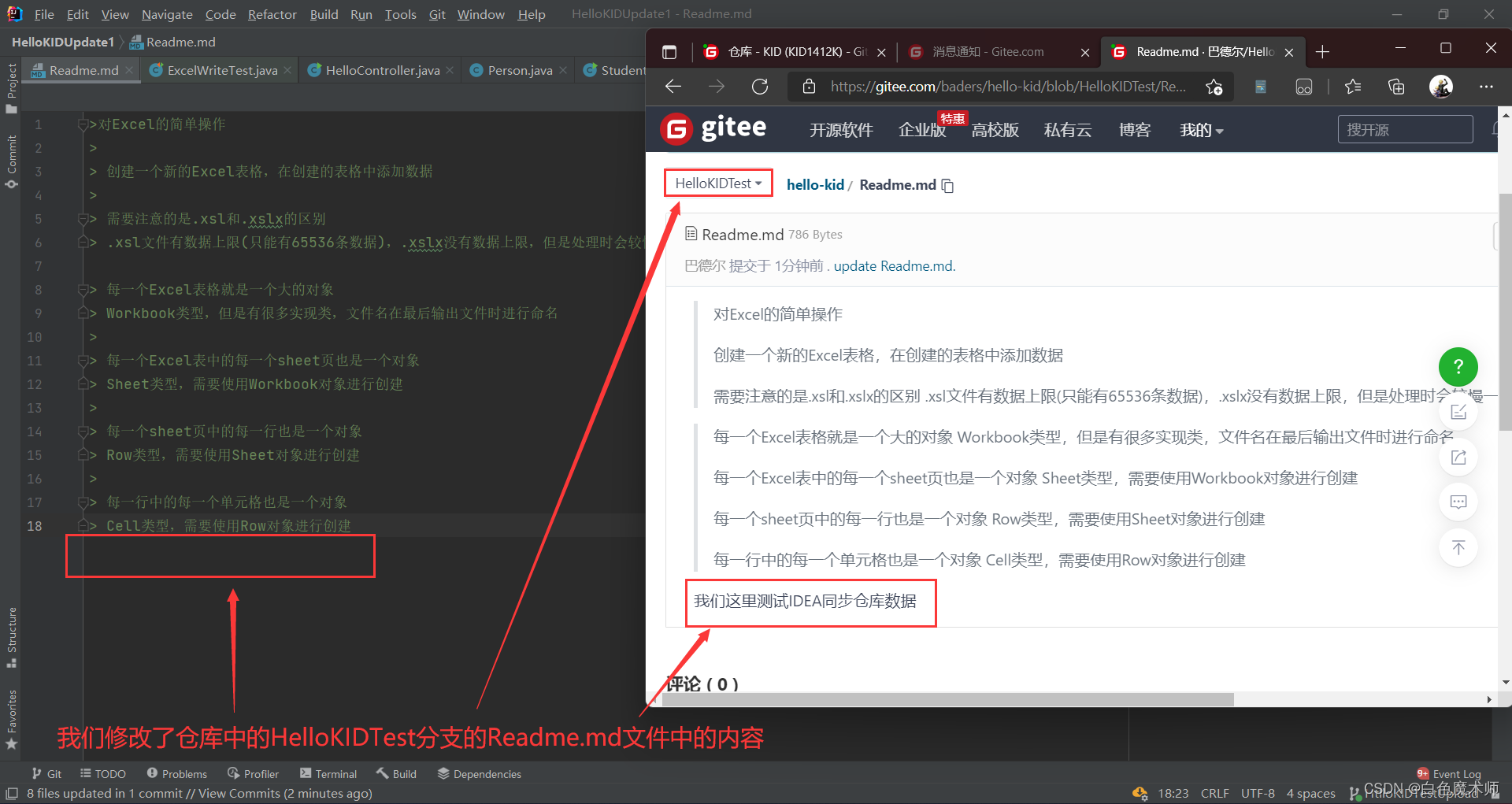This screenshot has height=804, width=1512.
Task: Close the 消息通知 browser tab
Action: (x=1085, y=52)
